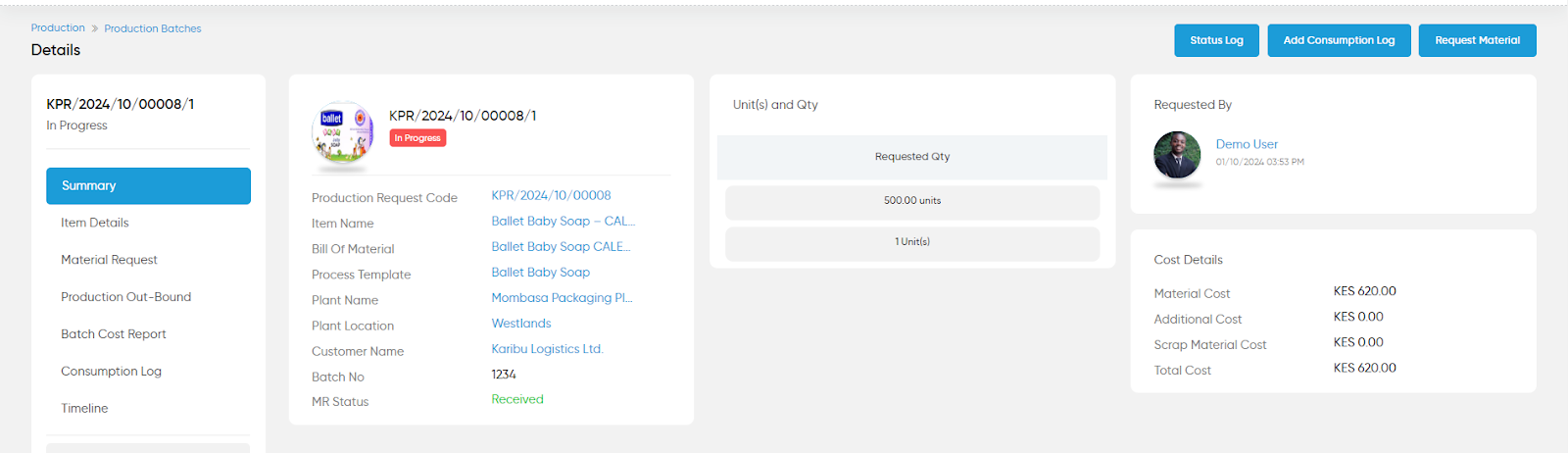Click sidebar batch code KPR/2024/10/00008/1
The image size is (1568, 453).
[121, 104]
